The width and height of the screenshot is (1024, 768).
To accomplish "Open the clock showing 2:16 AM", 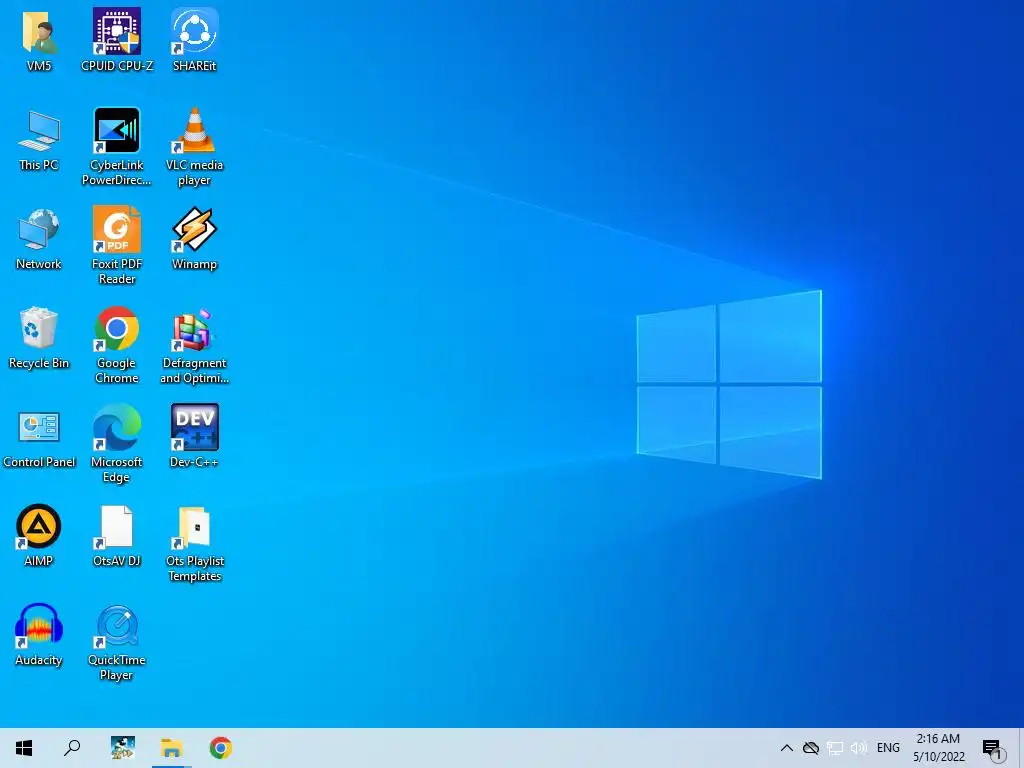I will (x=938, y=748).
